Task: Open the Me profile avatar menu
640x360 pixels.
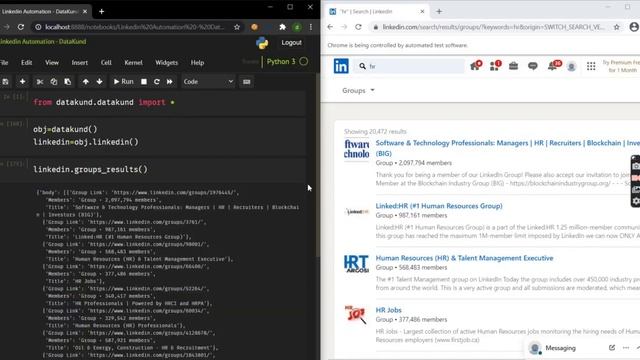Action: coord(571,66)
